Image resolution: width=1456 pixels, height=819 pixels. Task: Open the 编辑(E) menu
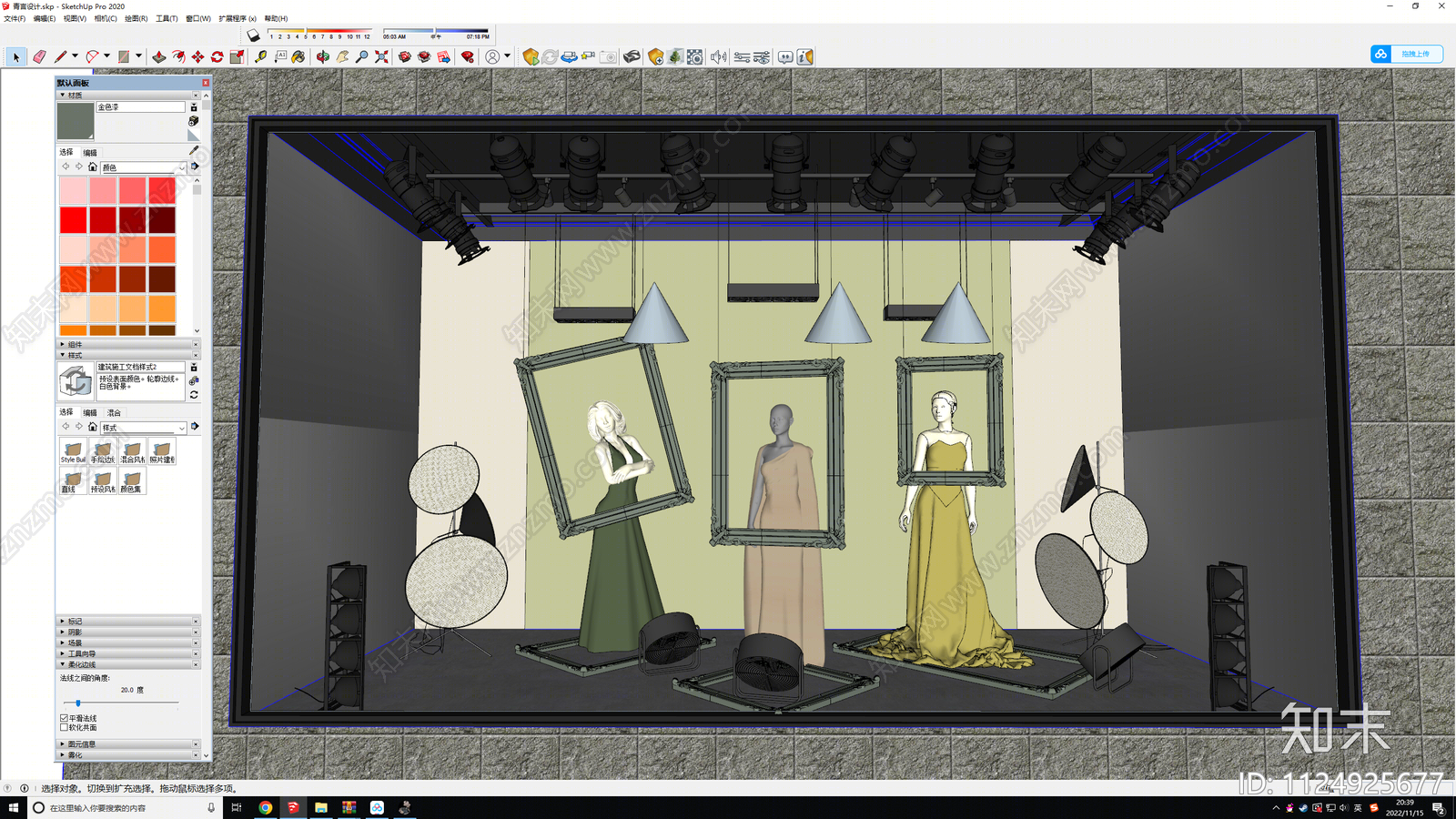click(x=45, y=18)
